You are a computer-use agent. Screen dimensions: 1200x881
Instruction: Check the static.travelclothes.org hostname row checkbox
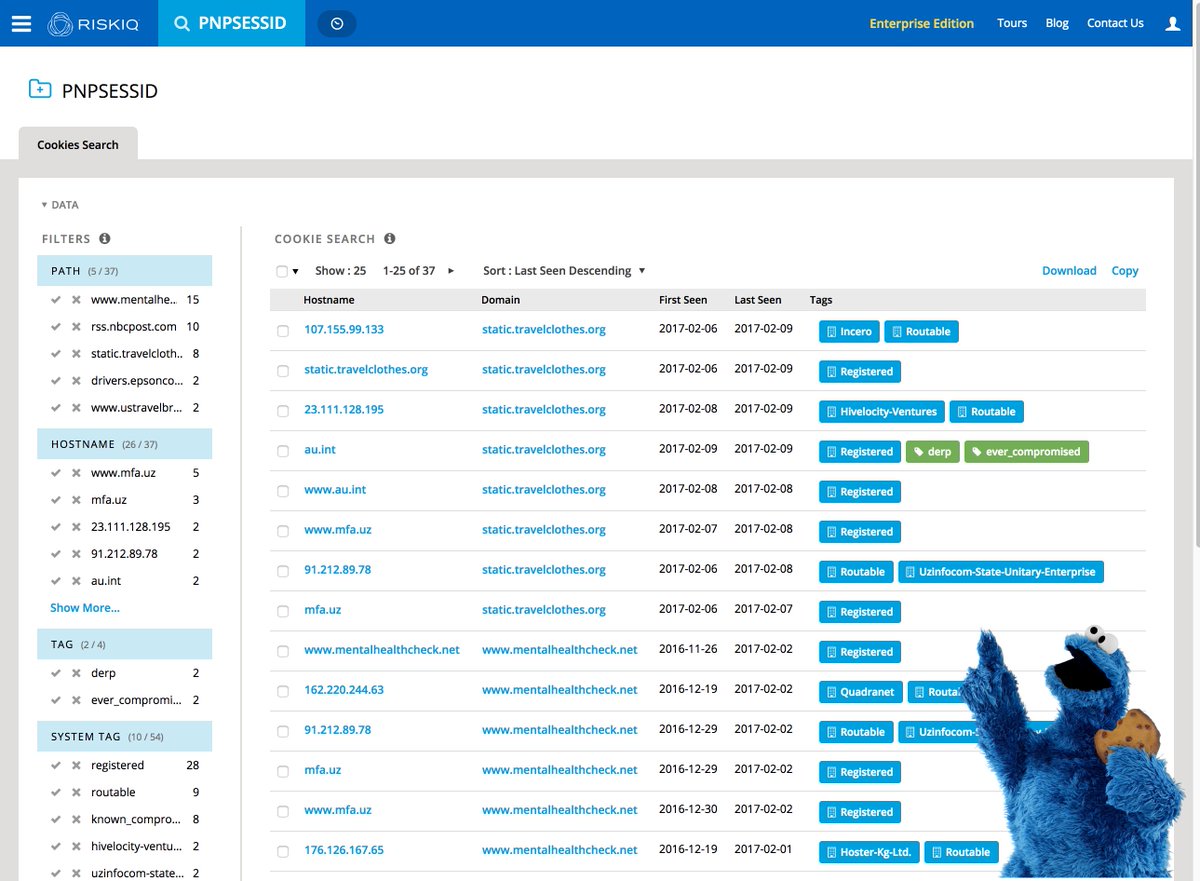(x=283, y=371)
